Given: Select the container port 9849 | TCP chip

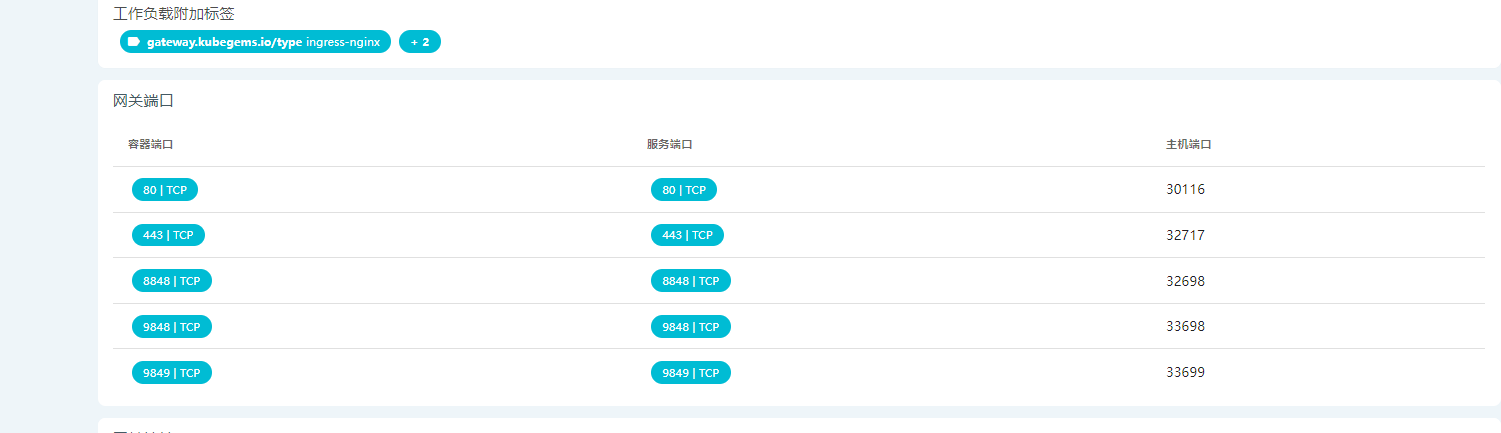Looking at the screenshot, I should coord(172,373).
